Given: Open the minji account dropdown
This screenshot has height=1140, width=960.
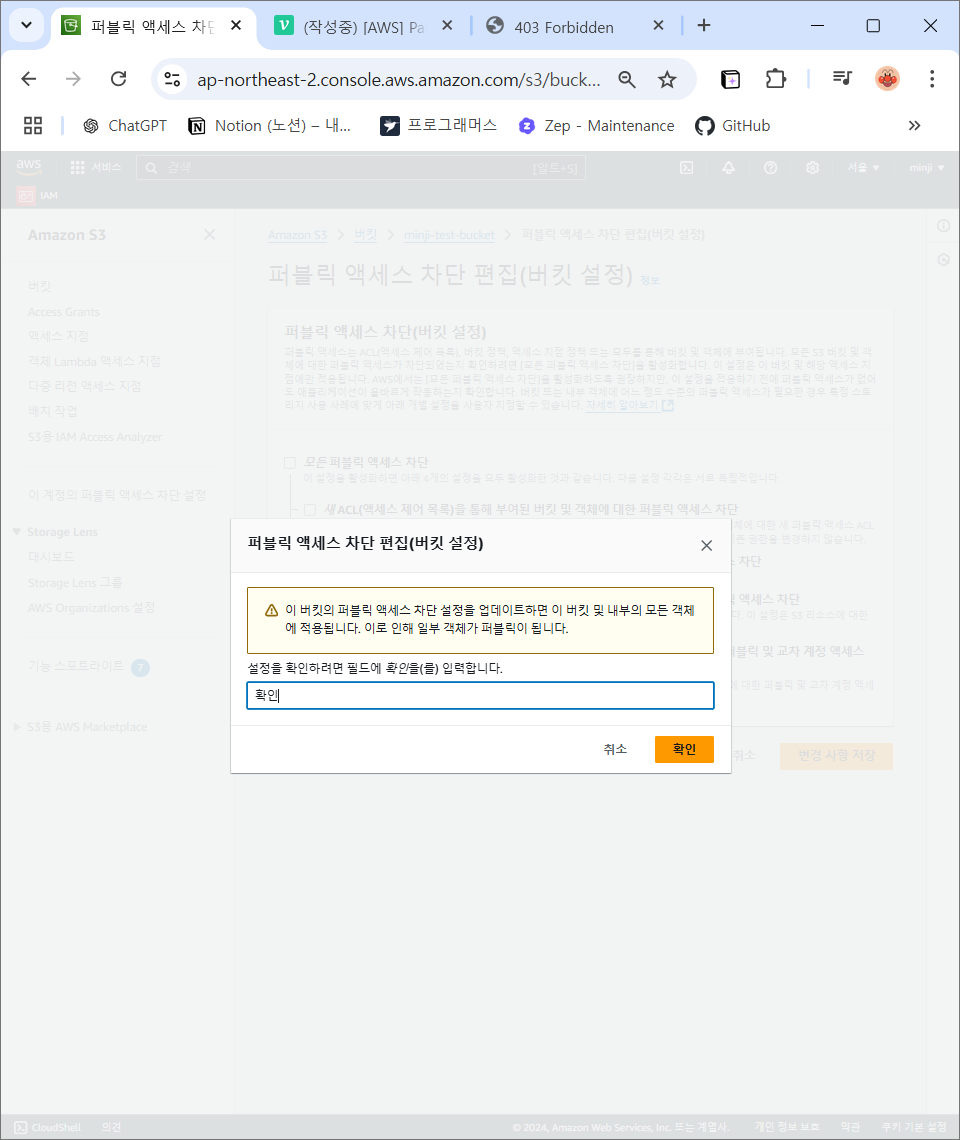Looking at the screenshot, I should pyautogui.click(x=927, y=168).
